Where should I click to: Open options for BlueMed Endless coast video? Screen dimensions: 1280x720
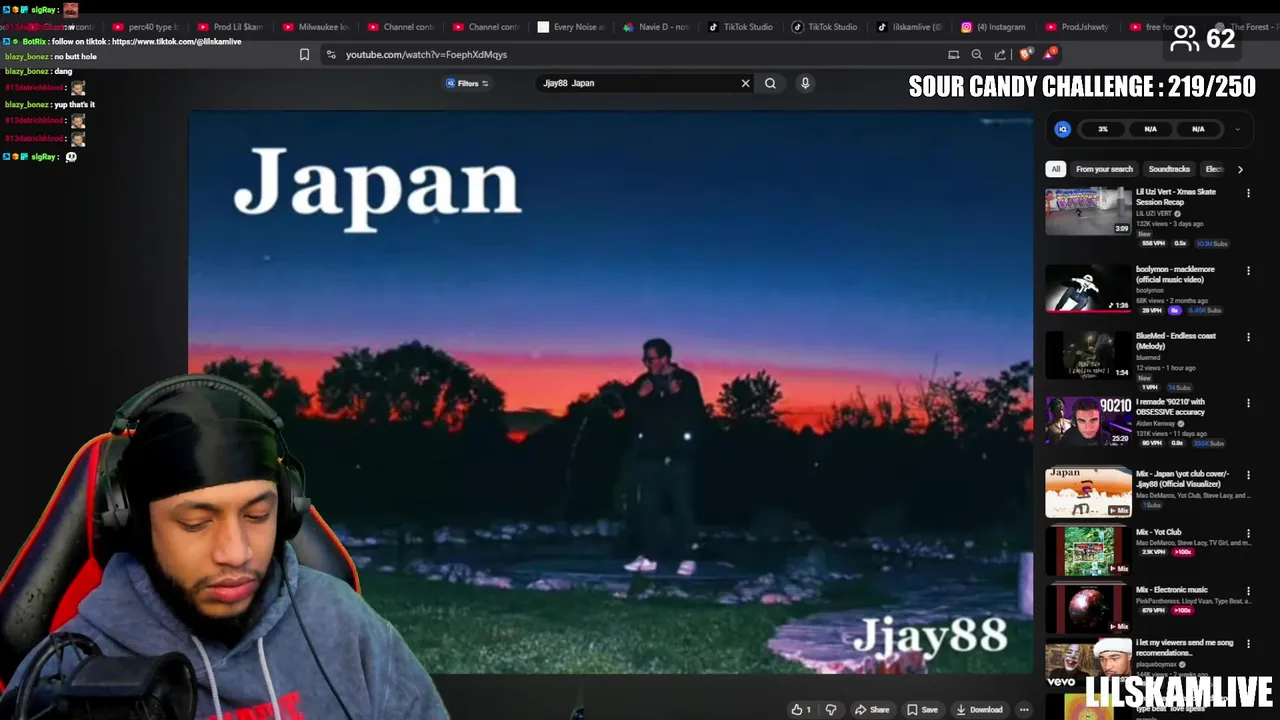tap(1248, 337)
